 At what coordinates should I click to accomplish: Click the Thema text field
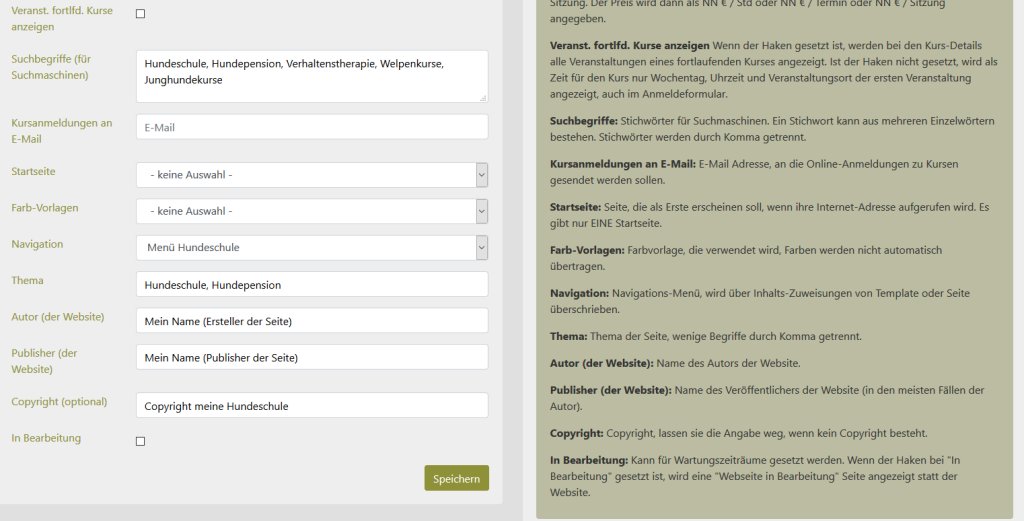[x=312, y=284]
